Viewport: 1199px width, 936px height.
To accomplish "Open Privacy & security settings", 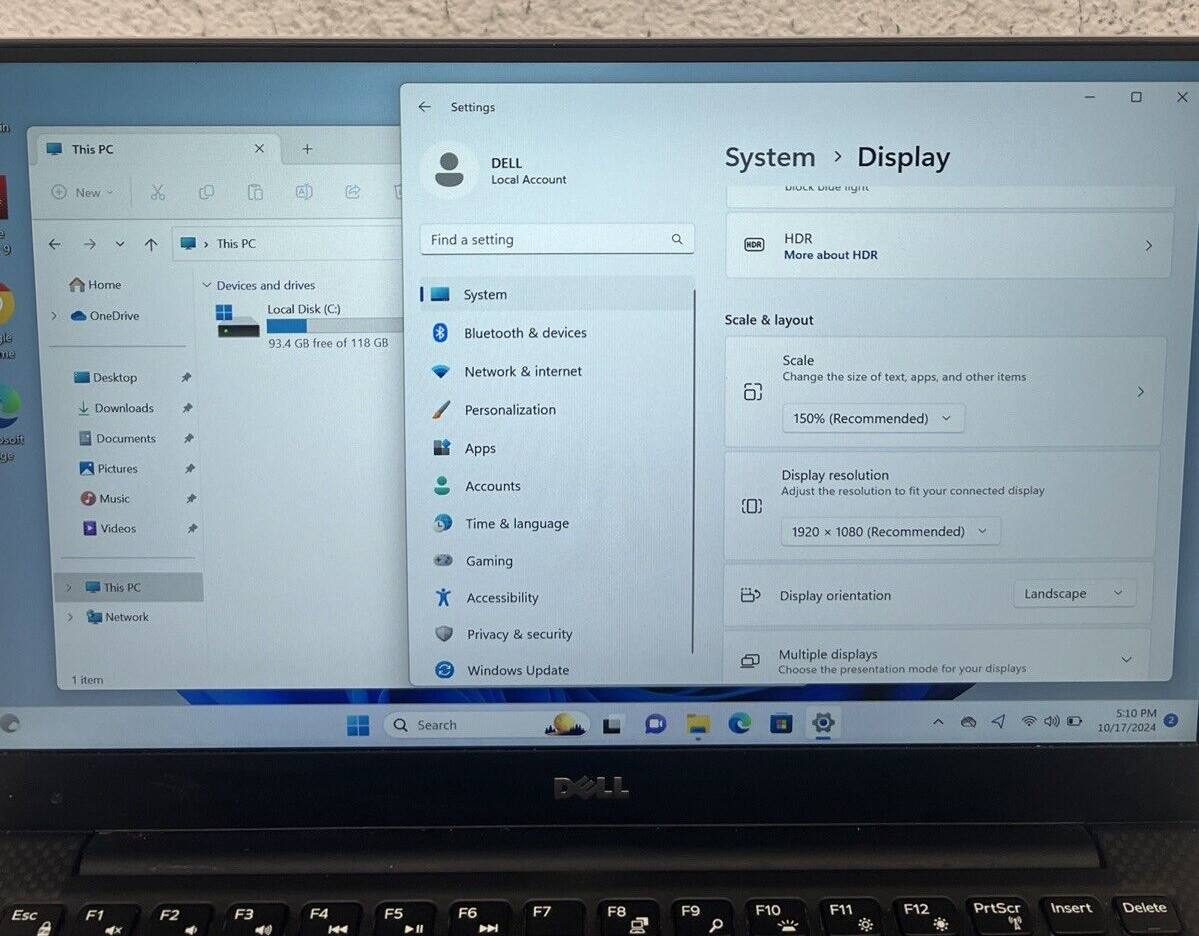I will click(x=557, y=634).
